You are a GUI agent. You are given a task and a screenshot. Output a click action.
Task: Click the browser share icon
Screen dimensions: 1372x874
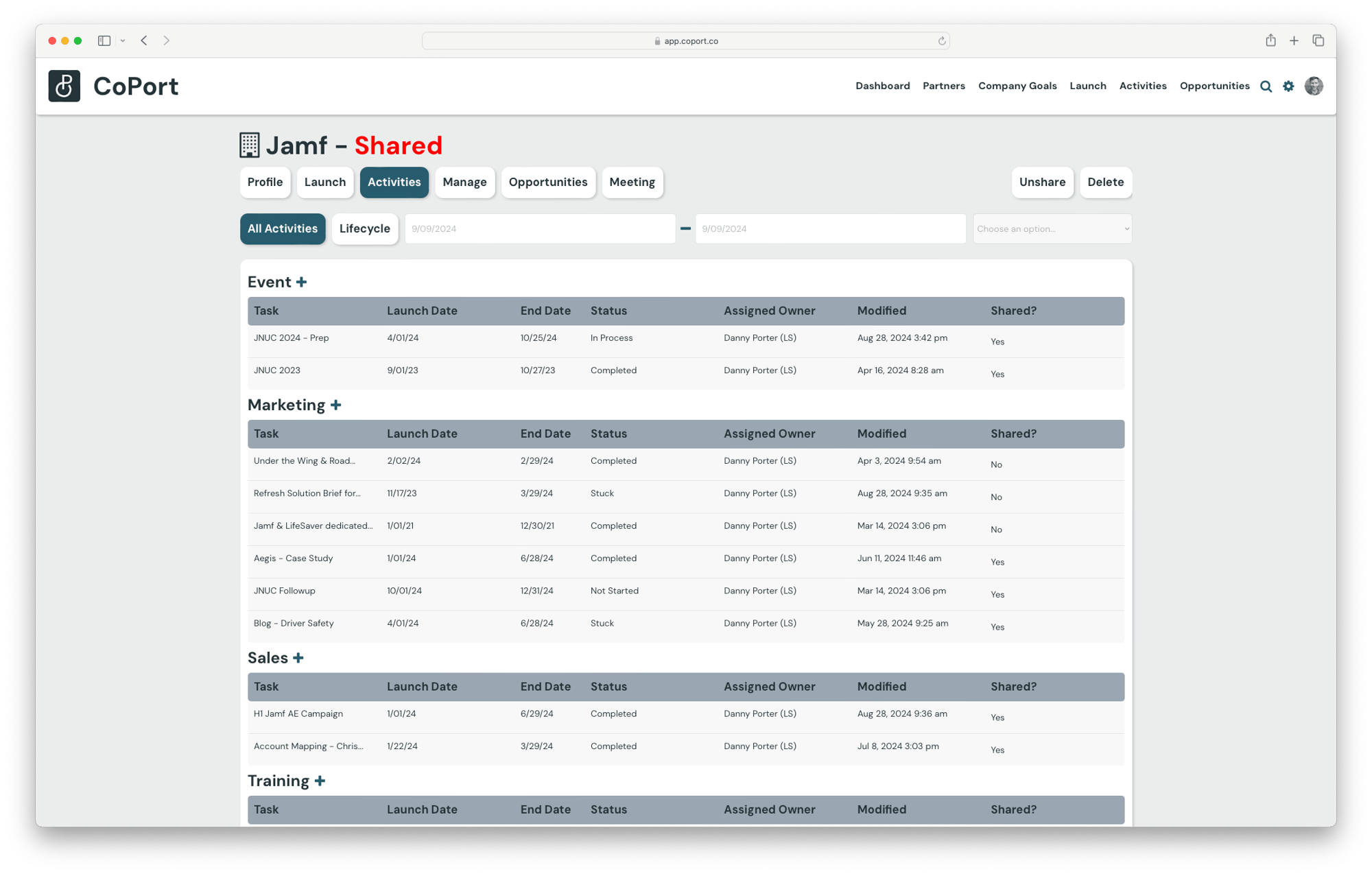1270,40
